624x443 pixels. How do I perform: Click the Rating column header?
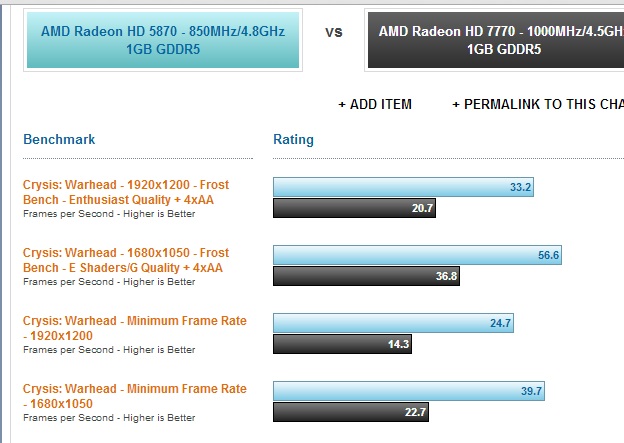pos(293,139)
